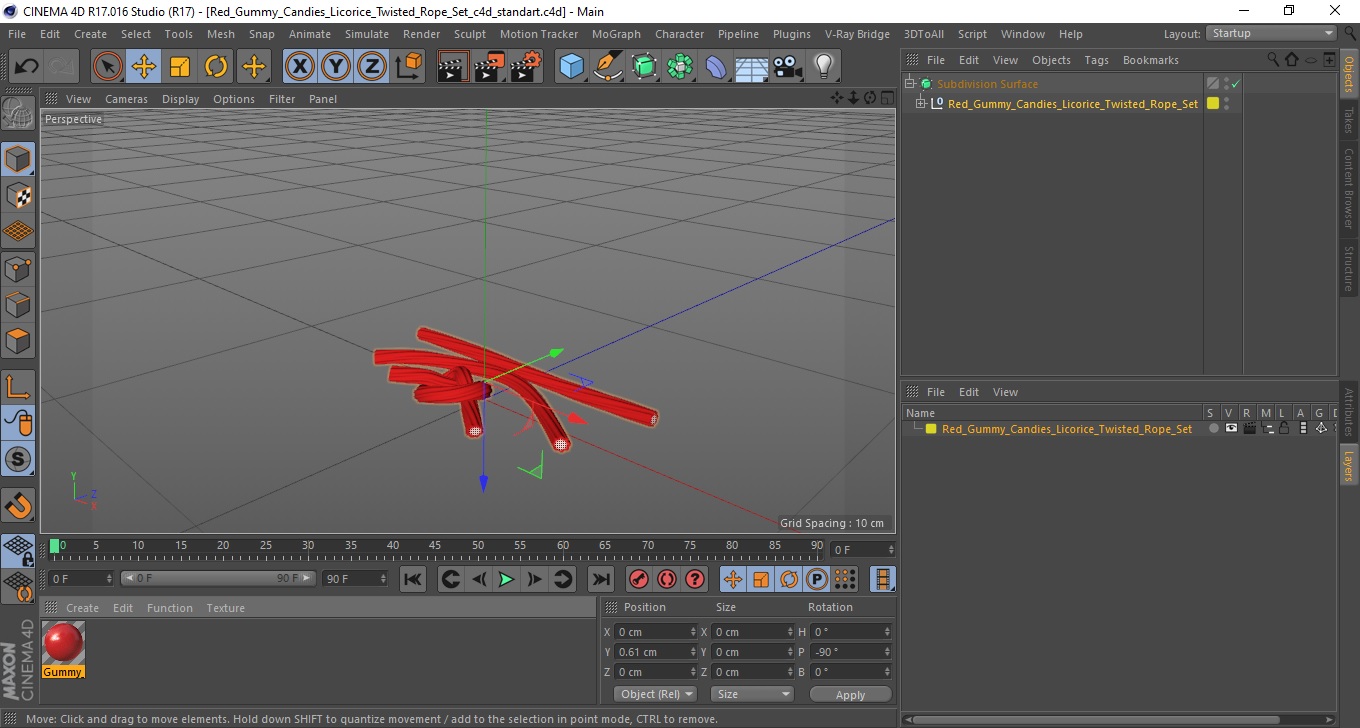1360x728 pixels.
Task: Switch to Texture mode
Action: 19,196
